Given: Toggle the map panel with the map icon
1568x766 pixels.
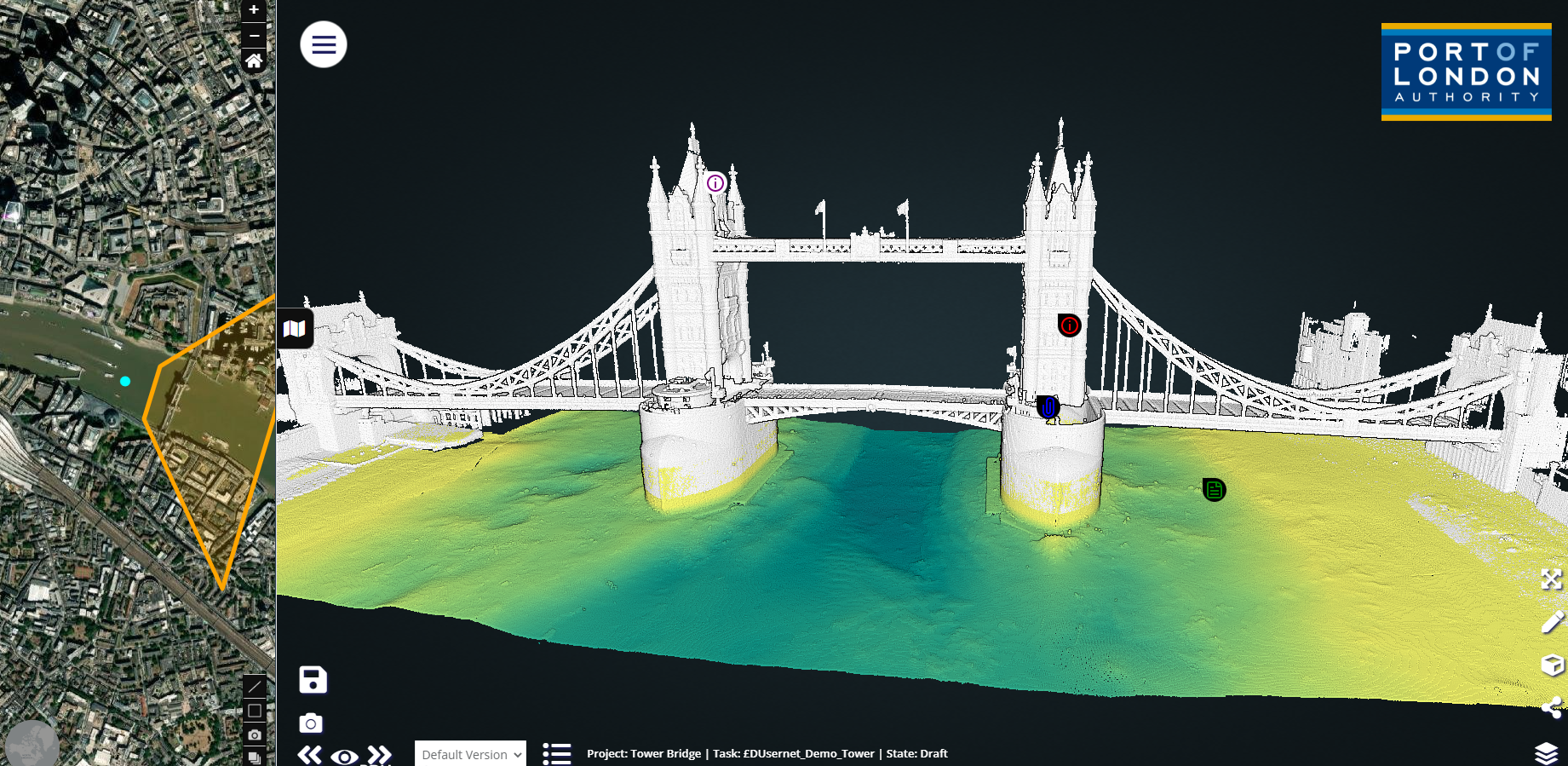Looking at the screenshot, I should (295, 329).
